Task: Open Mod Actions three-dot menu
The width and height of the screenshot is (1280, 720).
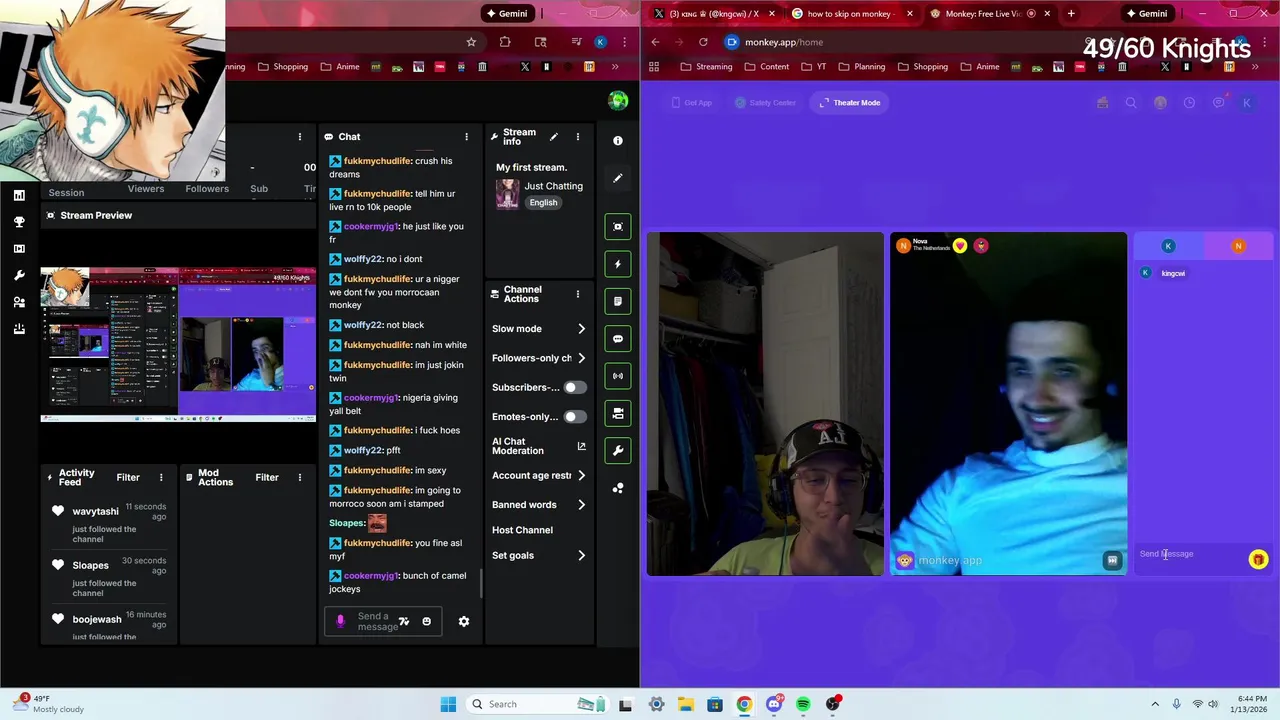Action: (299, 478)
